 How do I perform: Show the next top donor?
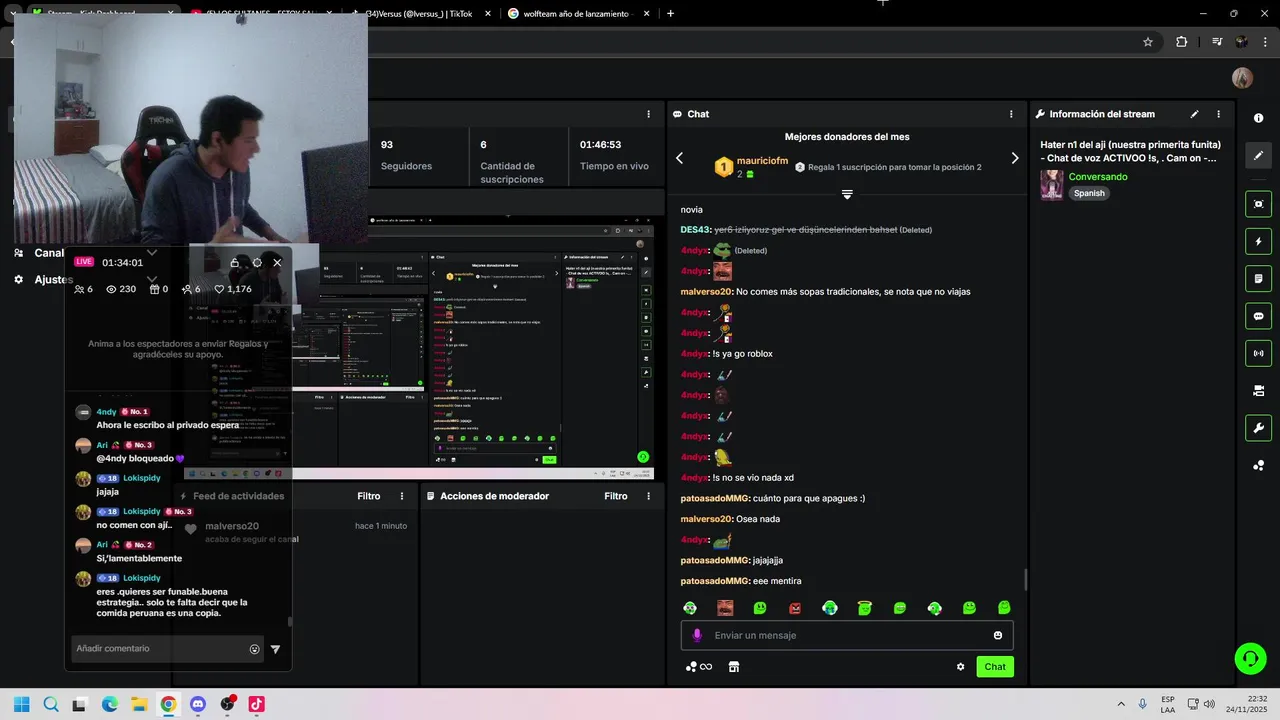[x=1015, y=158]
